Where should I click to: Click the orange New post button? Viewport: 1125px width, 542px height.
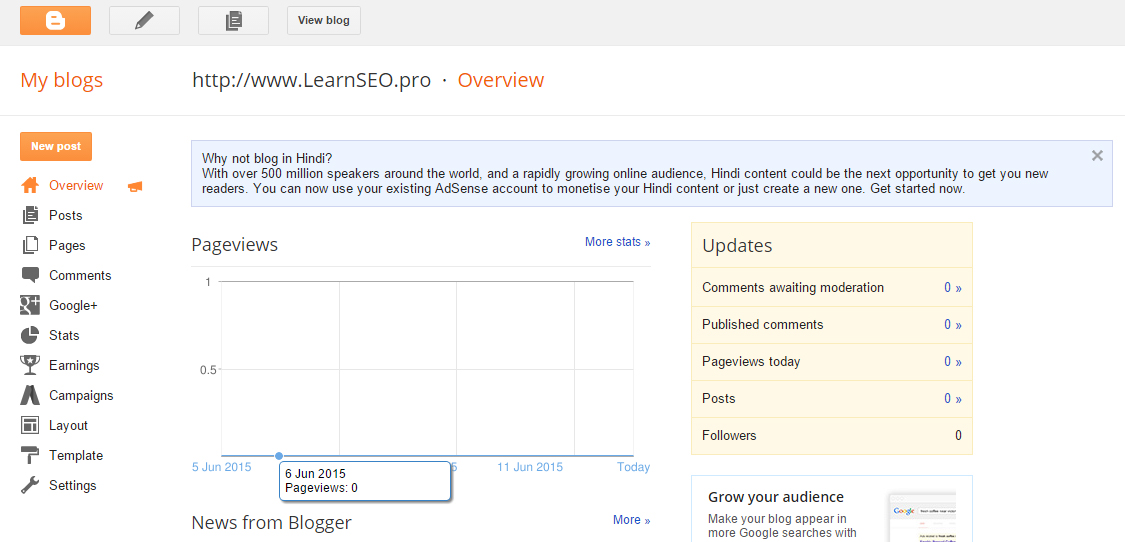(56, 146)
